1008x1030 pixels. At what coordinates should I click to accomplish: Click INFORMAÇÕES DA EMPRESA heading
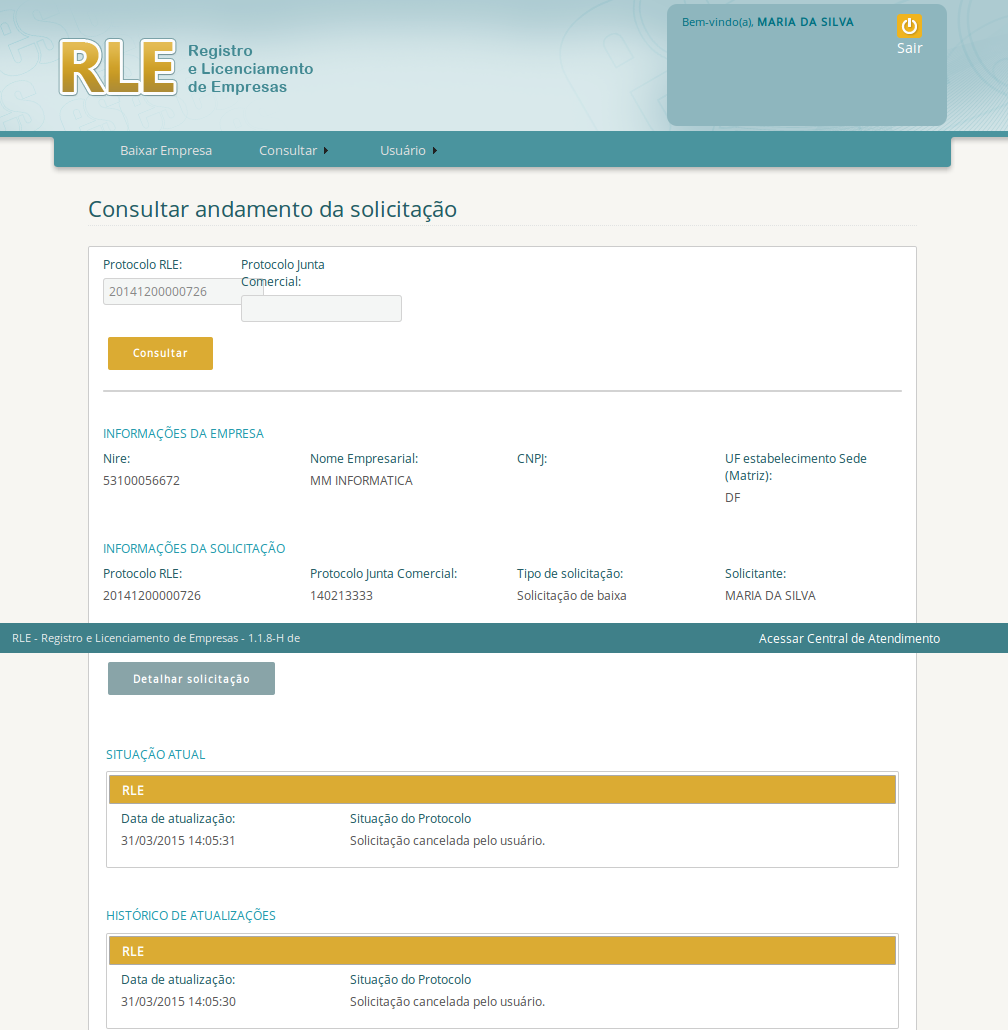point(183,434)
